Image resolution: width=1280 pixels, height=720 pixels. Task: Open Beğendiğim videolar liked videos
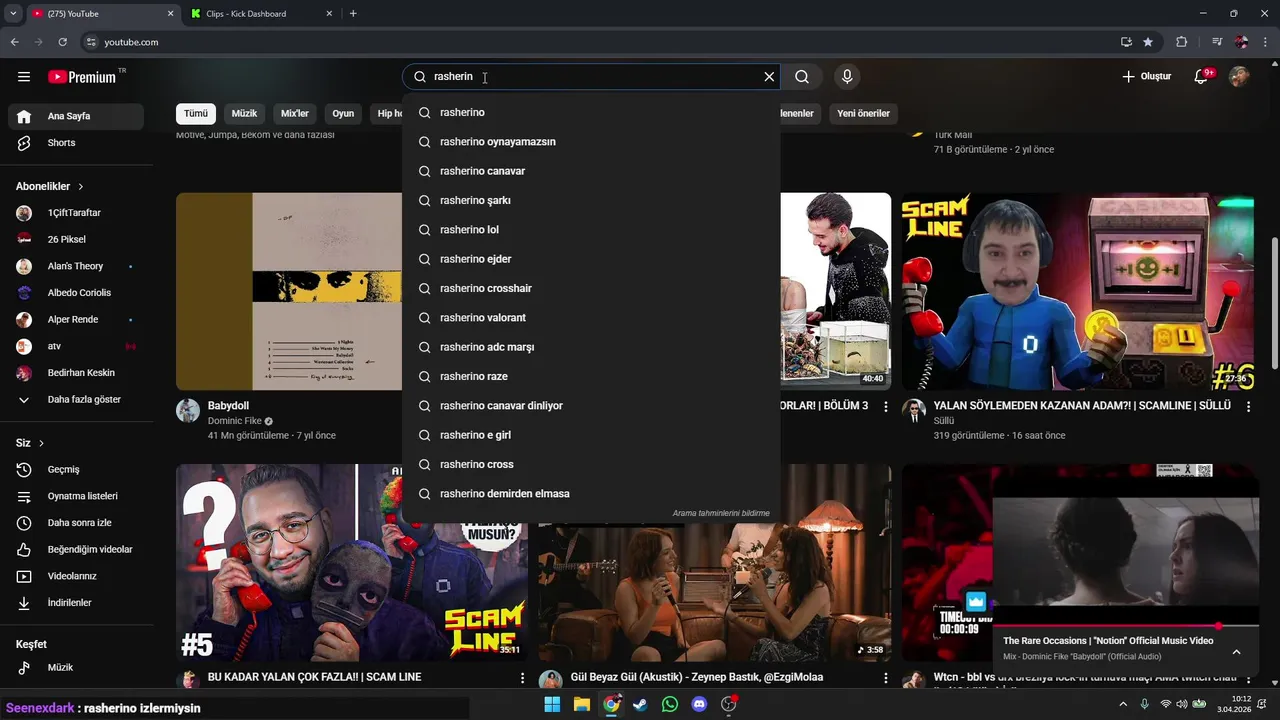point(76,549)
